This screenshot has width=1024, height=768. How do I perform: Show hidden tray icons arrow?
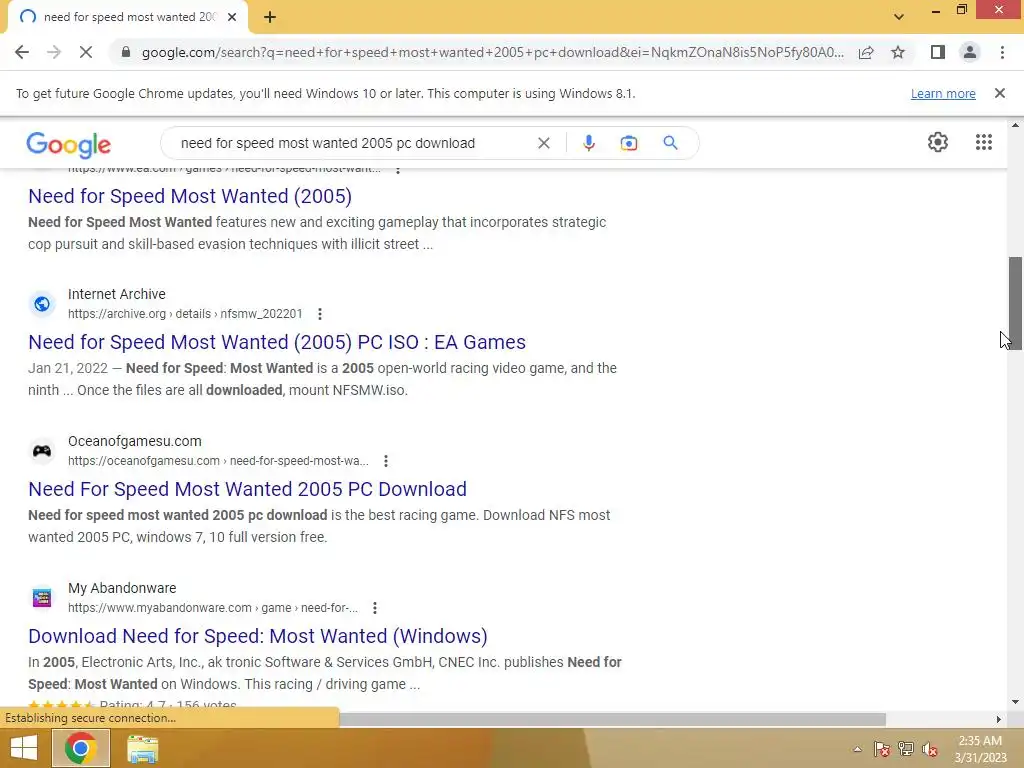point(857,749)
